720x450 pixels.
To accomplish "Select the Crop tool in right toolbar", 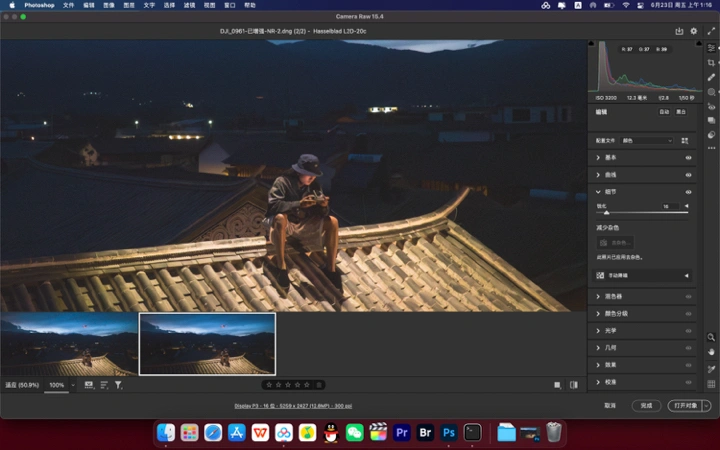I will point(711,62).
